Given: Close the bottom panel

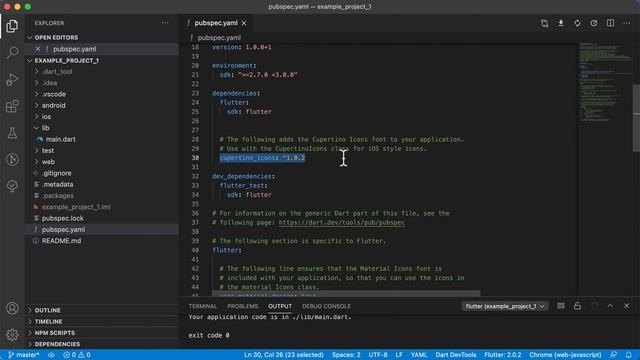Looking at the screenshot, I should tap(627, 306).
